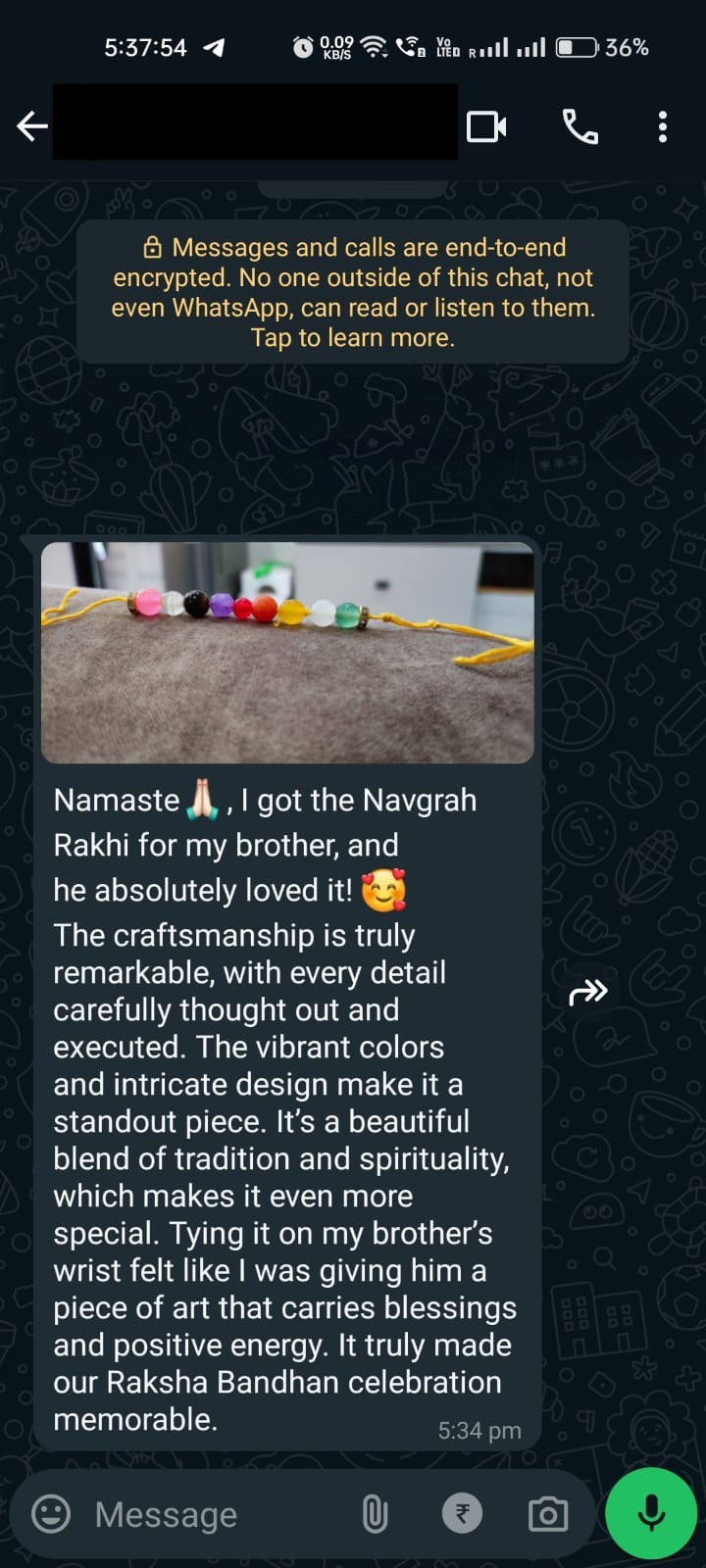Screen dimensions: 706x1568
Task: Open the camera from message bar
Action: coord(548,1514)
